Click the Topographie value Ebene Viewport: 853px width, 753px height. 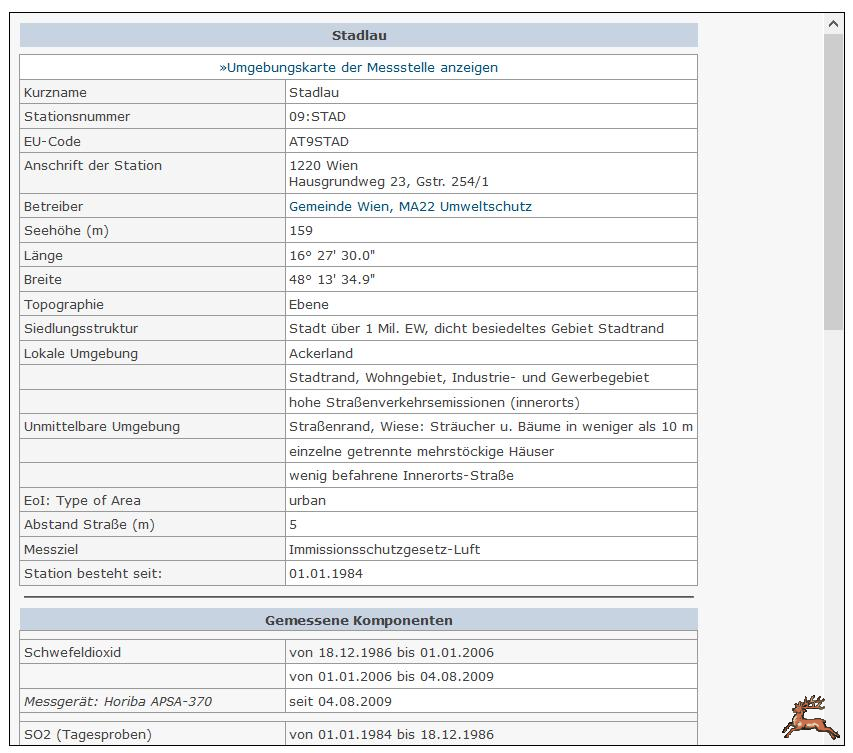(x=308, y=304)
